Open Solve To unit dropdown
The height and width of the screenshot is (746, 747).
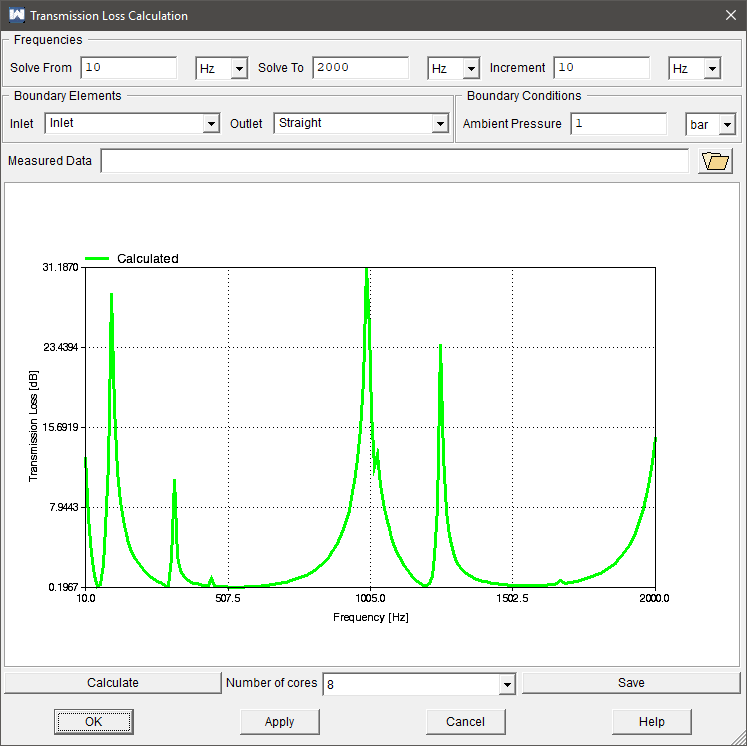click(x=471, y=68)
